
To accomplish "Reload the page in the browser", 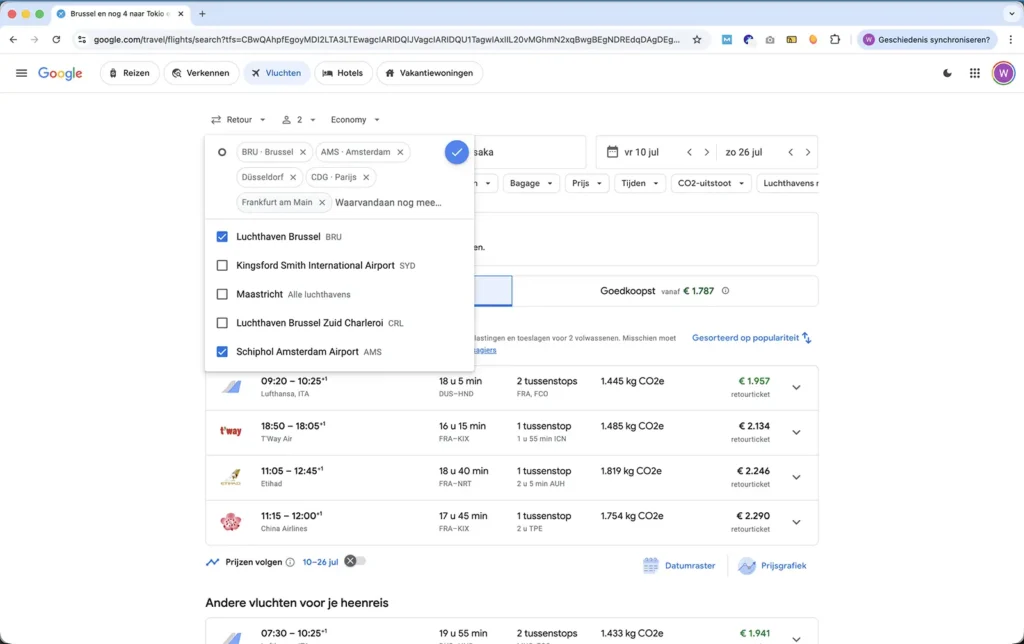I will pos(58,39).
